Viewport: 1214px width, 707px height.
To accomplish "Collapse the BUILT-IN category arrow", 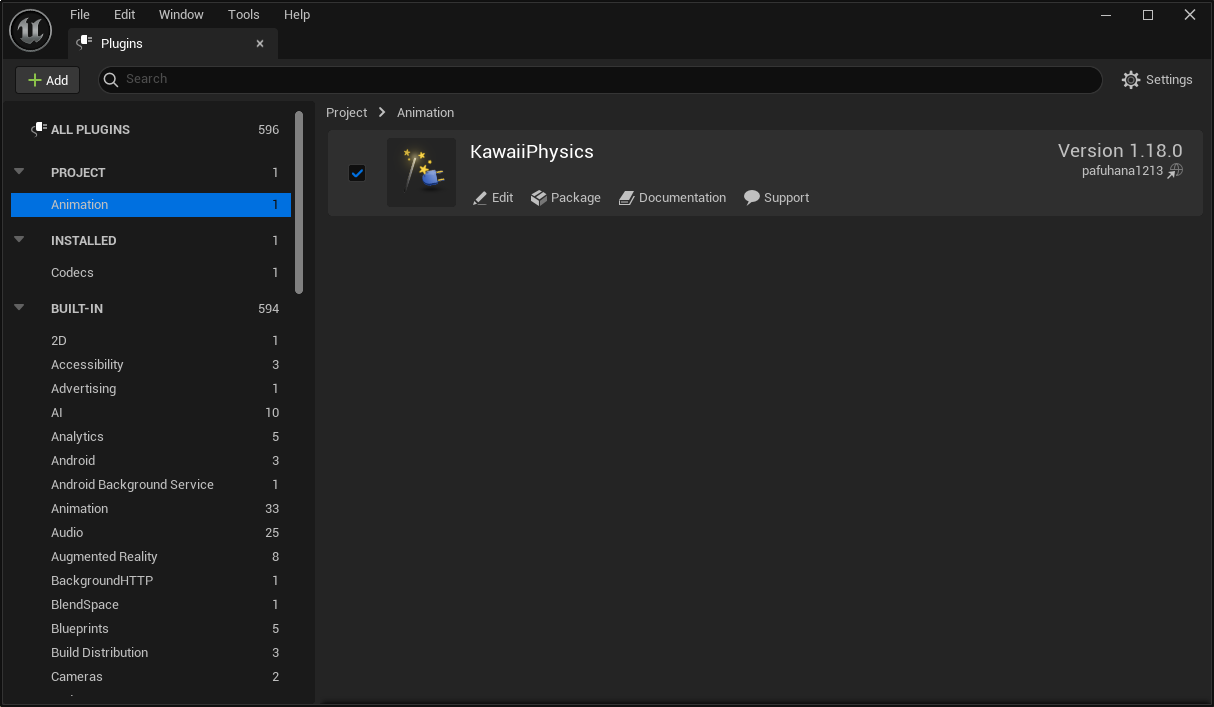I will coord(19,308).
